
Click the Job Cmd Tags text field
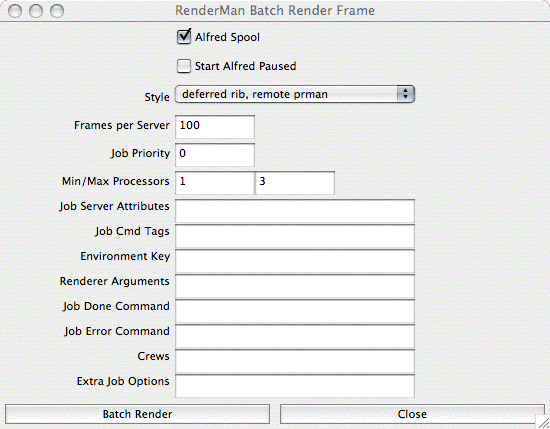(295, 236)
